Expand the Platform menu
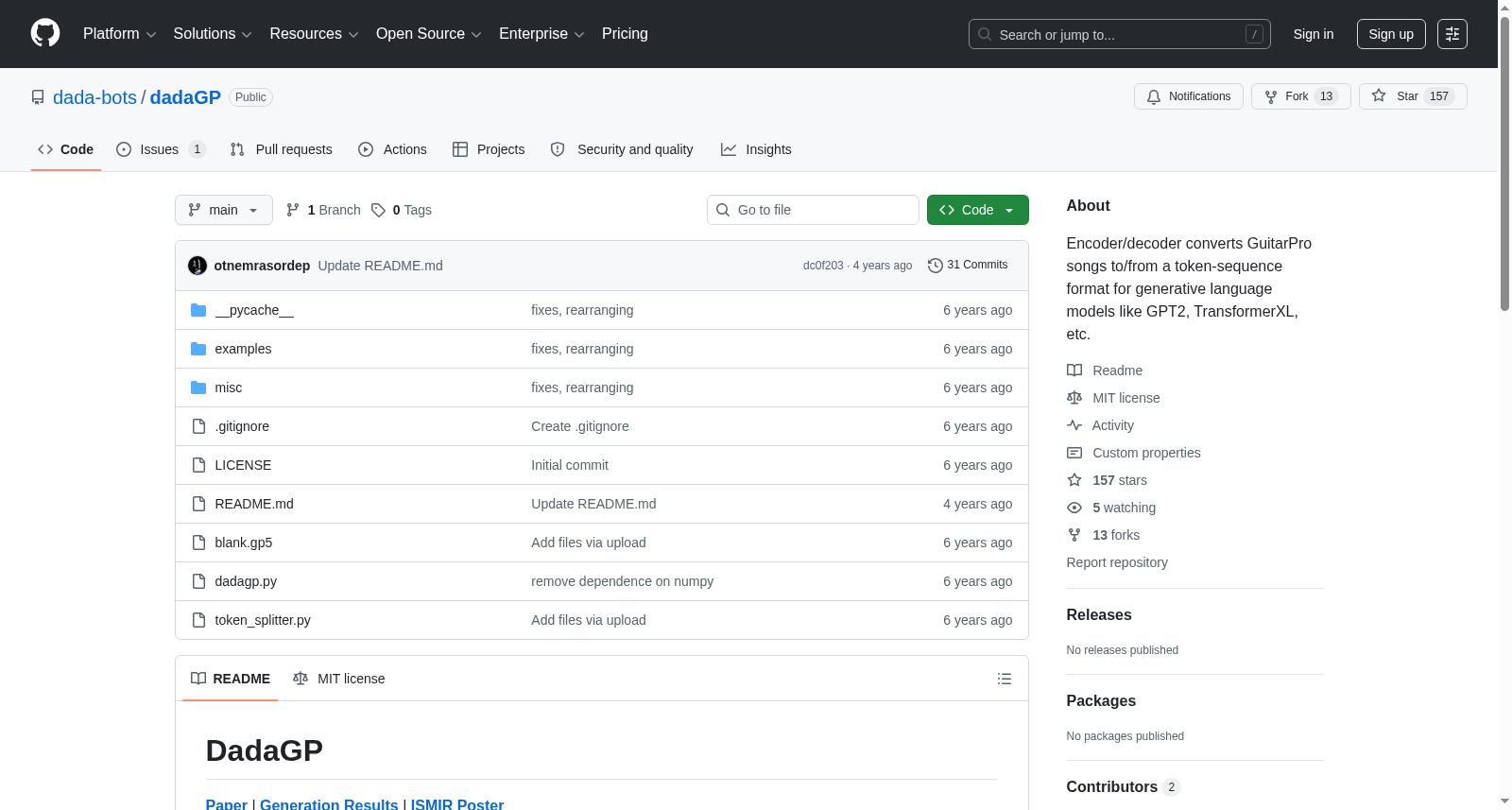Screen dimensions: 1512x810 (119, 34)
